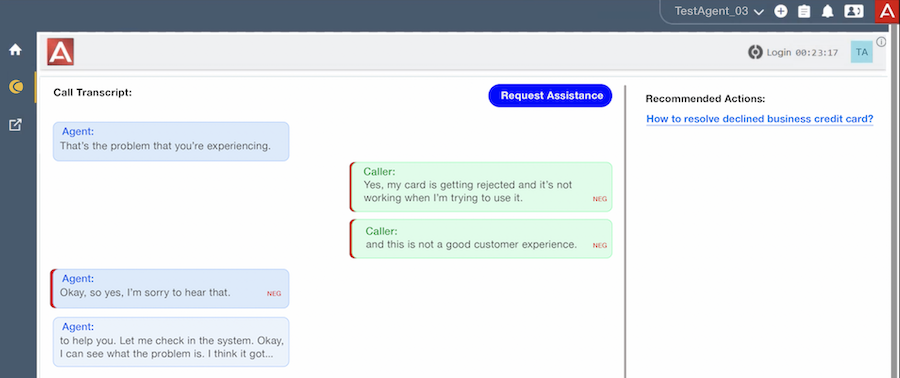Screen dimensions: 900x378
Task: Select agent message "I'm sorry to hear that"
Action: click(x=170, y=289)
